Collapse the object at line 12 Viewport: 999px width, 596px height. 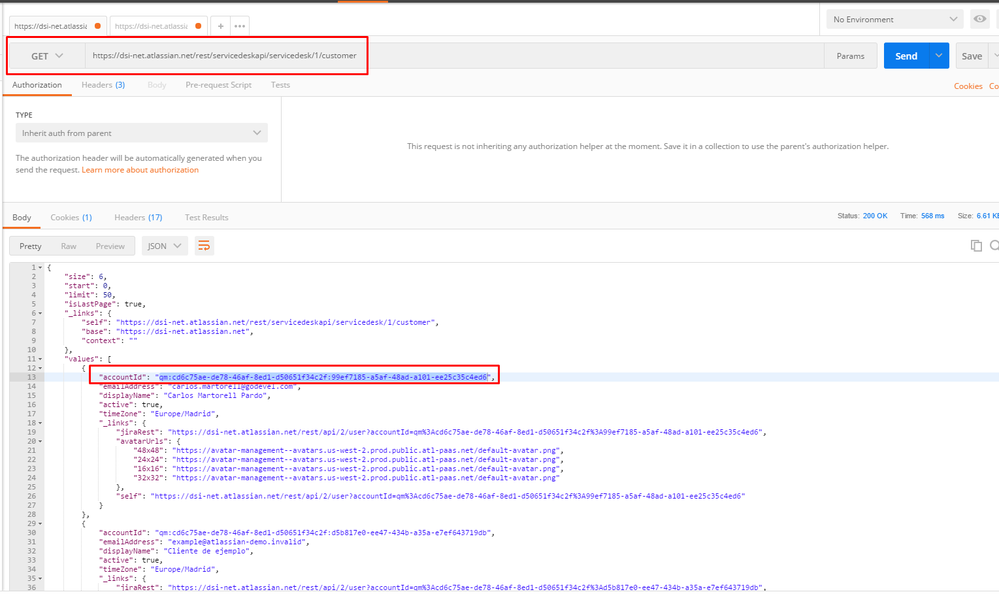pyautogui.click(x=40, y=368)
